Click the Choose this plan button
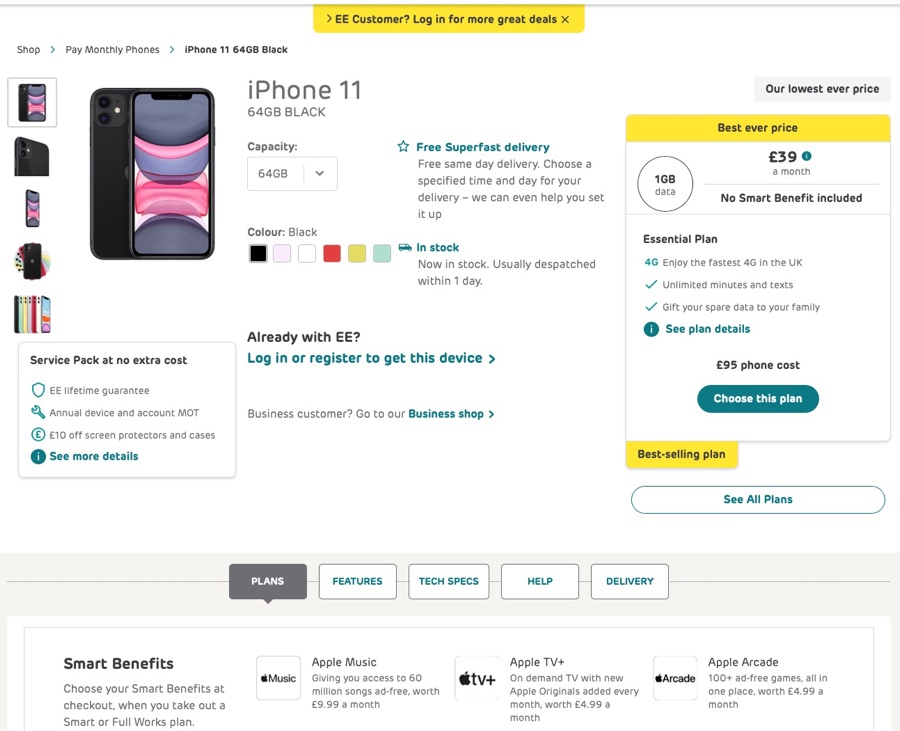 coord(757,398)
